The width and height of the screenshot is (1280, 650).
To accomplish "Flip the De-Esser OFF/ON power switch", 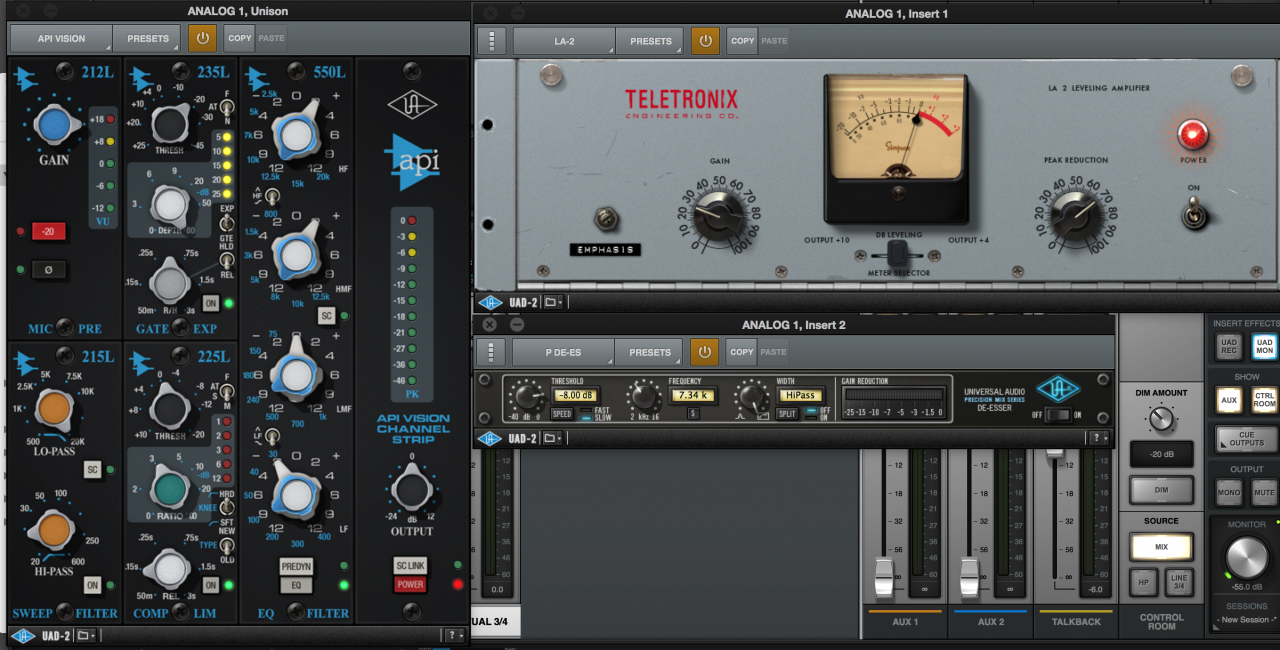I will pyautogui.click(x=1059, y=415).
